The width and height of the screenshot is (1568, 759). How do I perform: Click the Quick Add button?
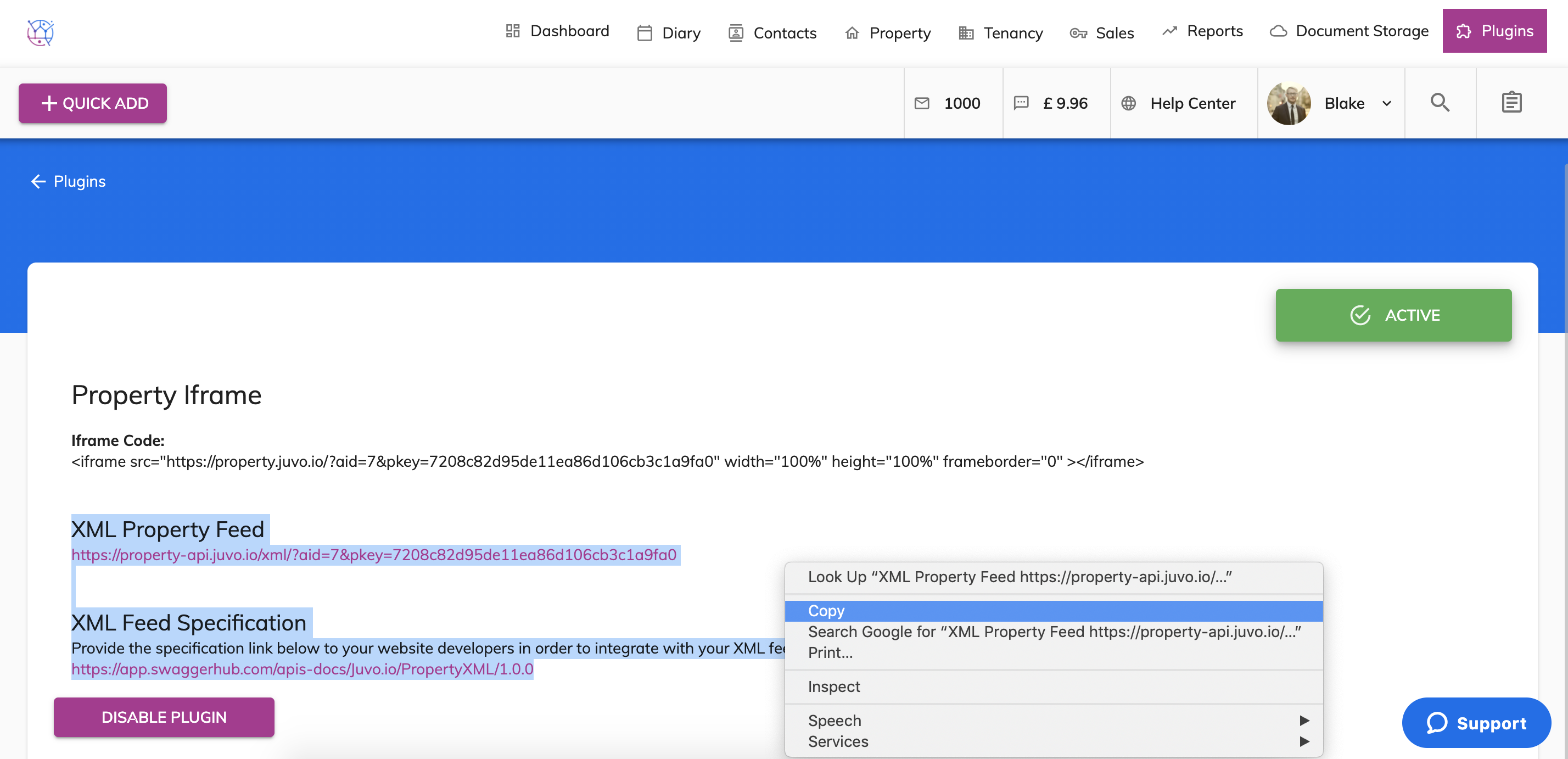coord(93,103)
